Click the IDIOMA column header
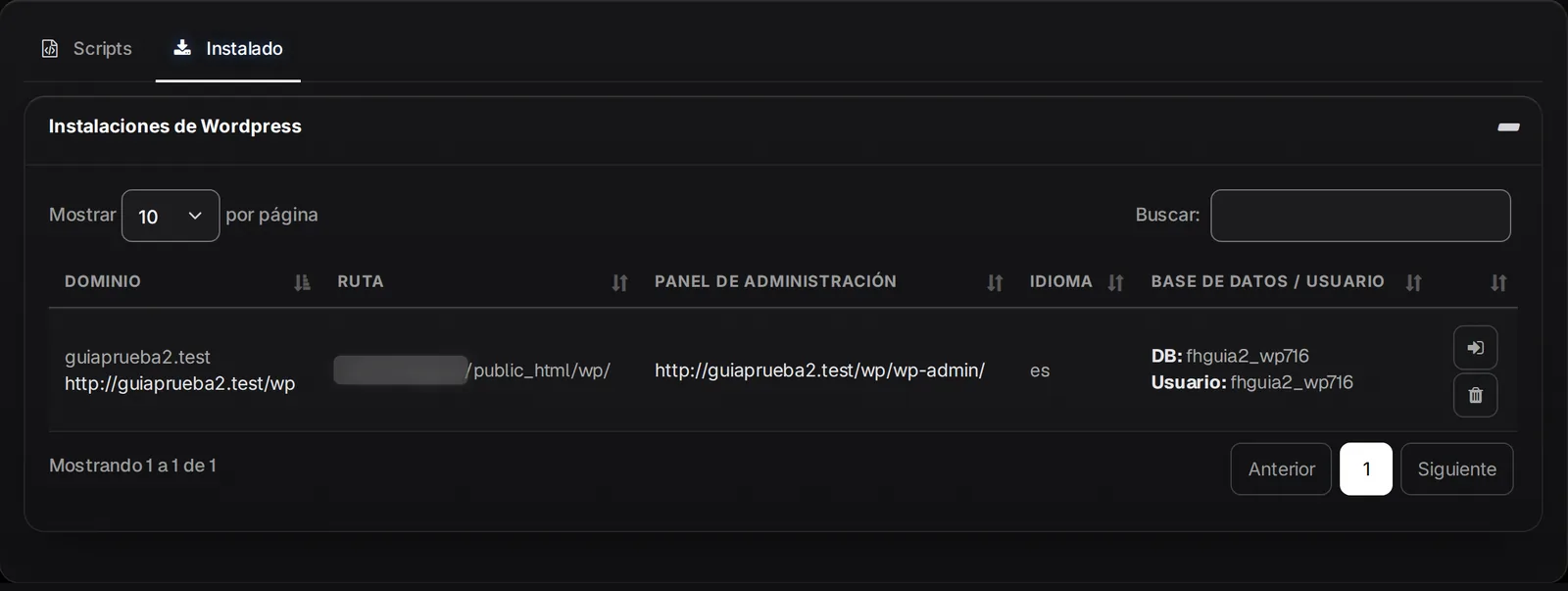Image resolution: width=1568 pixels, height=591 pixels. point(1060,281)
